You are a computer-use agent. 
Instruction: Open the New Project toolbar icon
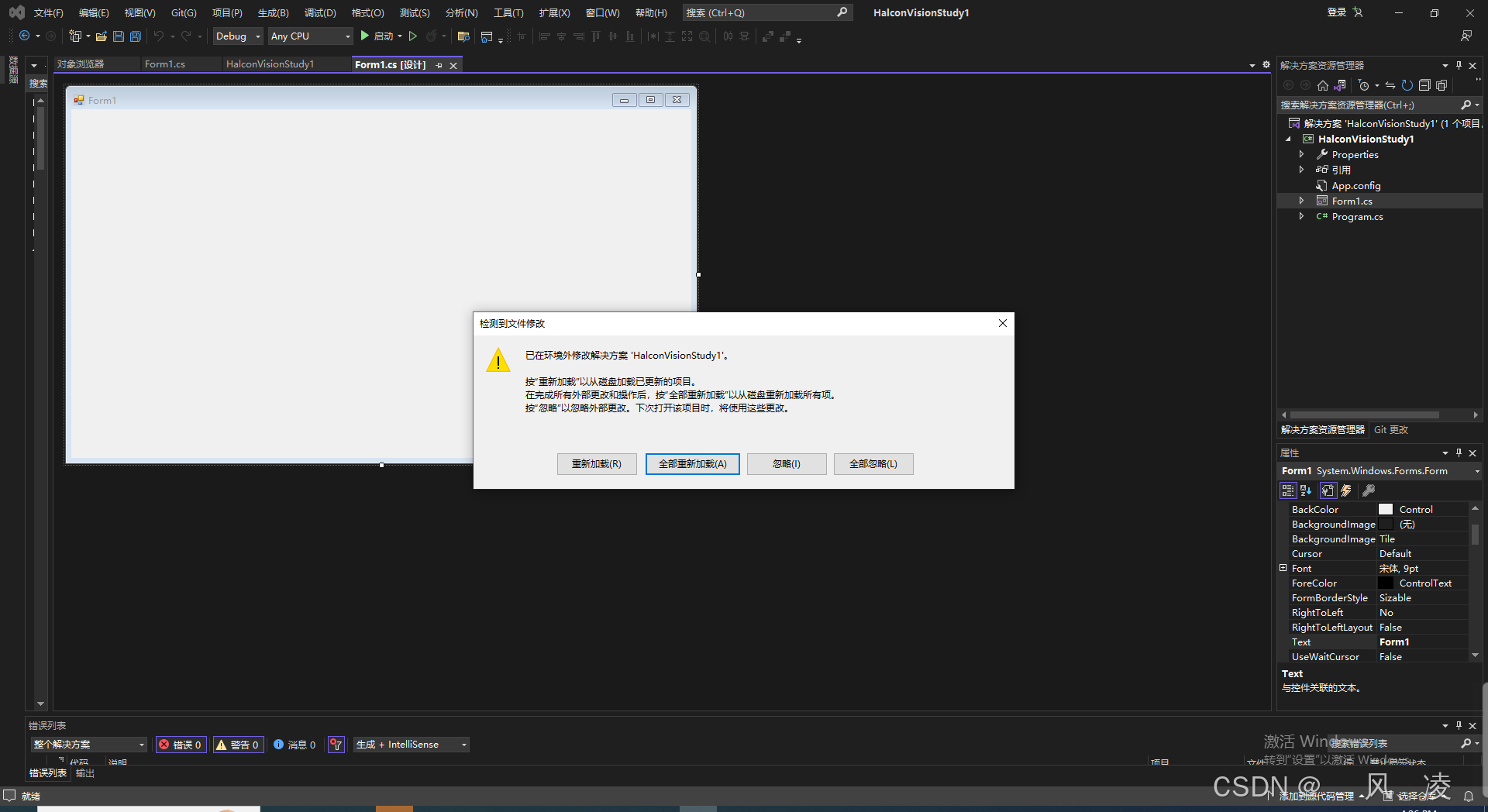click(x=75, y=36)
